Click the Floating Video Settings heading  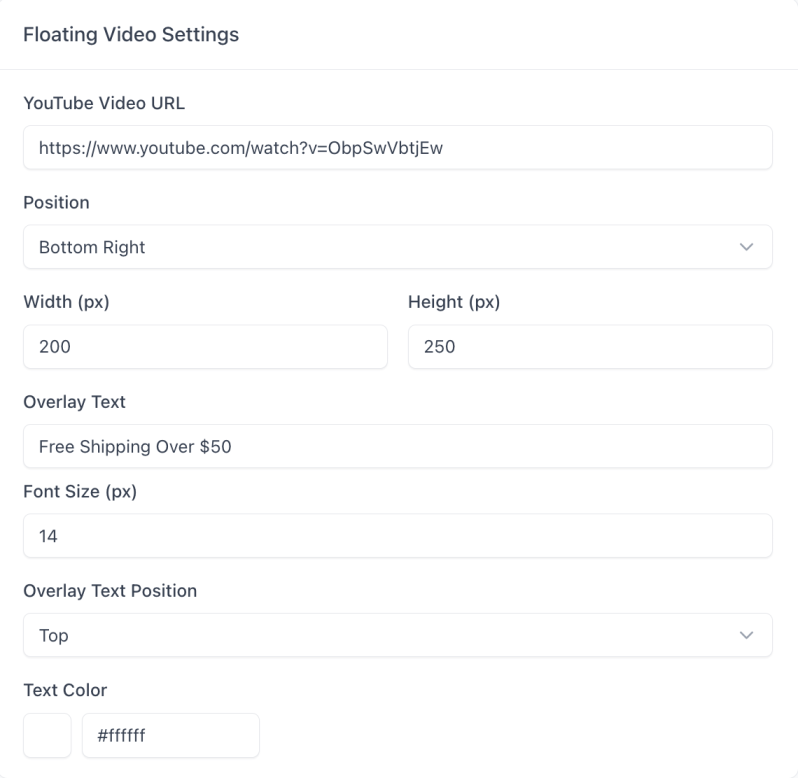tap(131, 35)
